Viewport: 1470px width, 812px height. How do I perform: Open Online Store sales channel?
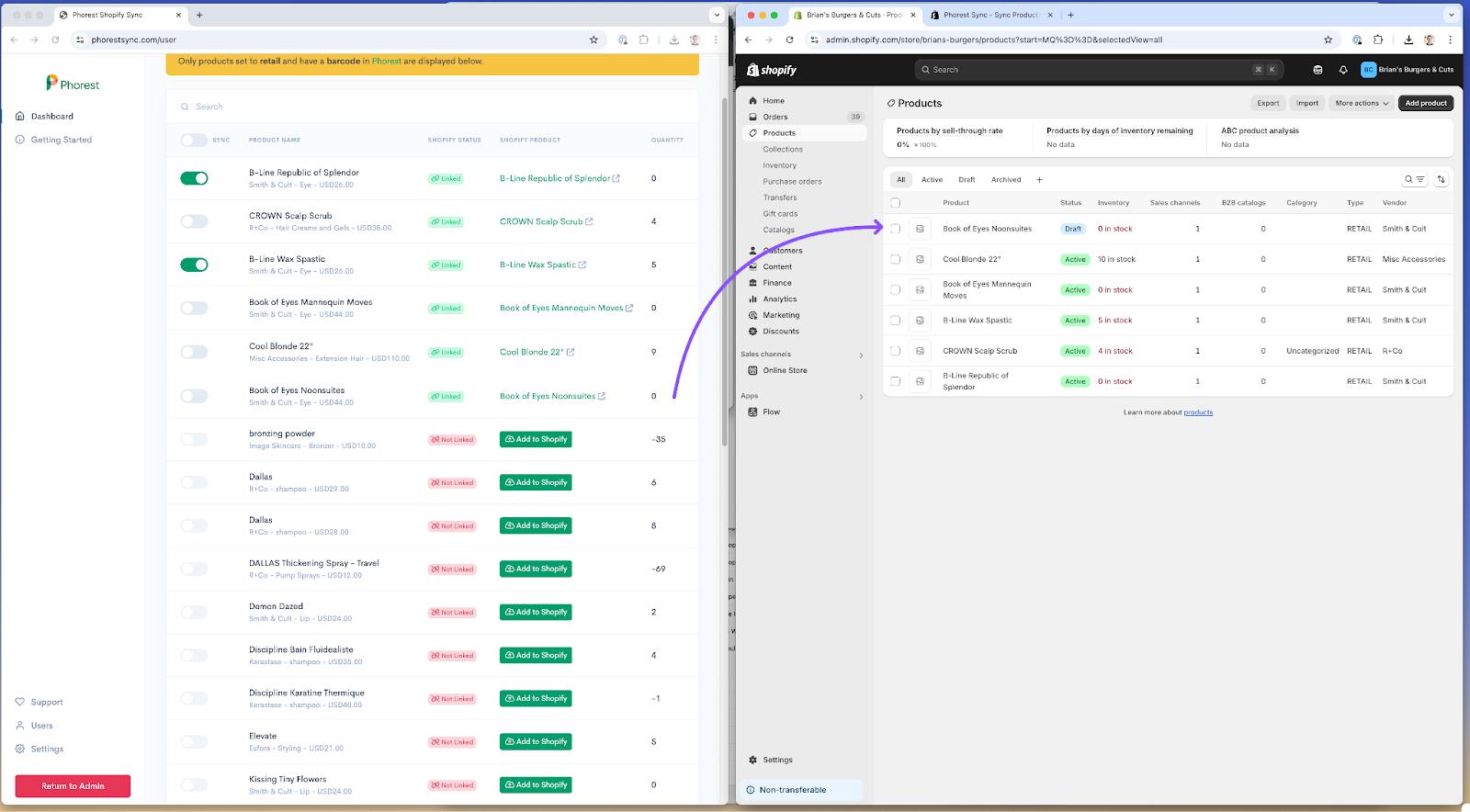click(x=785, y=370)
